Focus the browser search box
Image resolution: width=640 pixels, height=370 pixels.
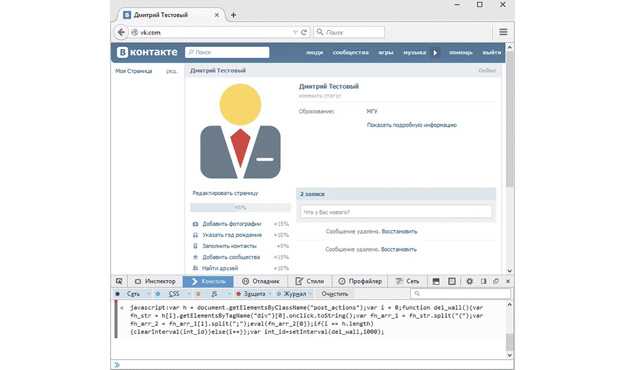[349, 32]
